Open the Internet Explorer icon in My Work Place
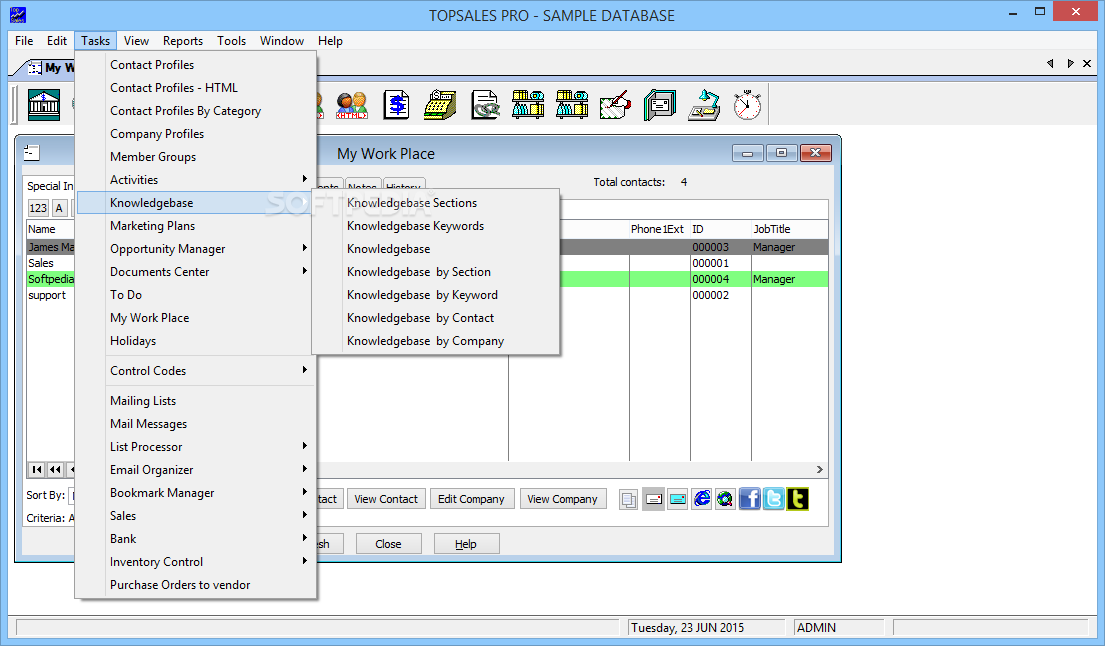Screen dimensions: 1105x646 pyautogui.click(x=702, y=499)
